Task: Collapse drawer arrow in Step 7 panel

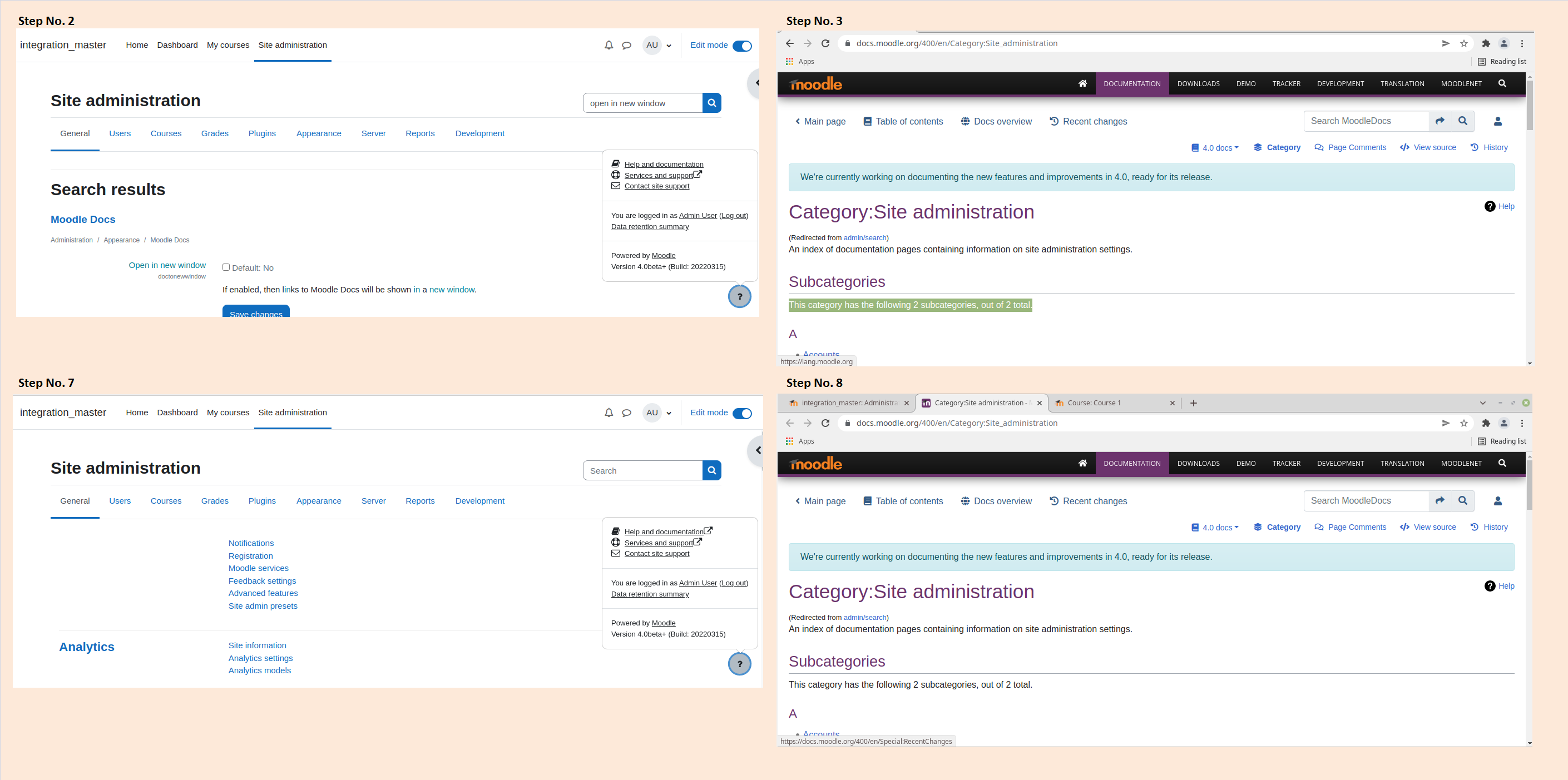Action: coord(756,450)
